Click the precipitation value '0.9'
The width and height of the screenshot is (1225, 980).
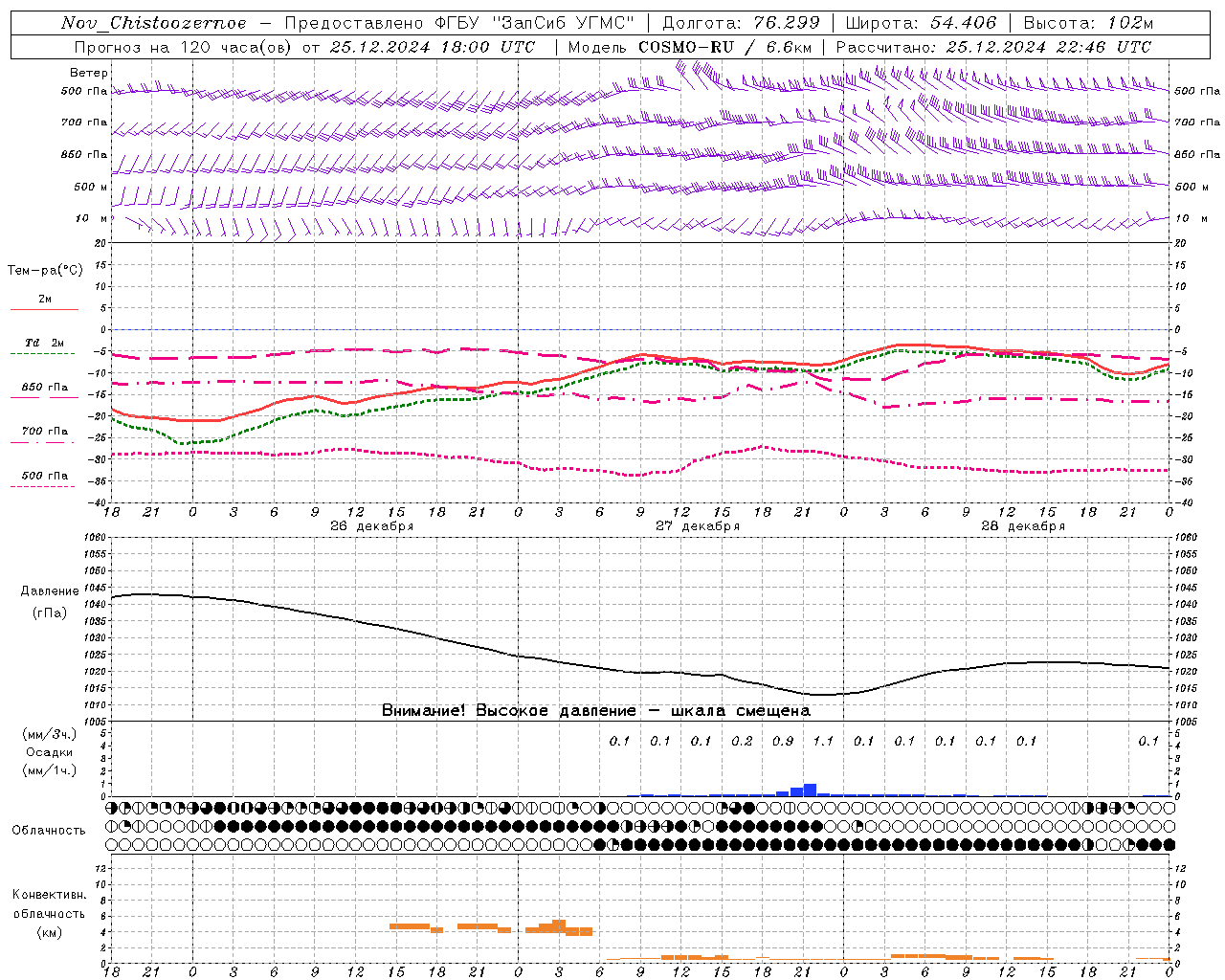point(783,741)
